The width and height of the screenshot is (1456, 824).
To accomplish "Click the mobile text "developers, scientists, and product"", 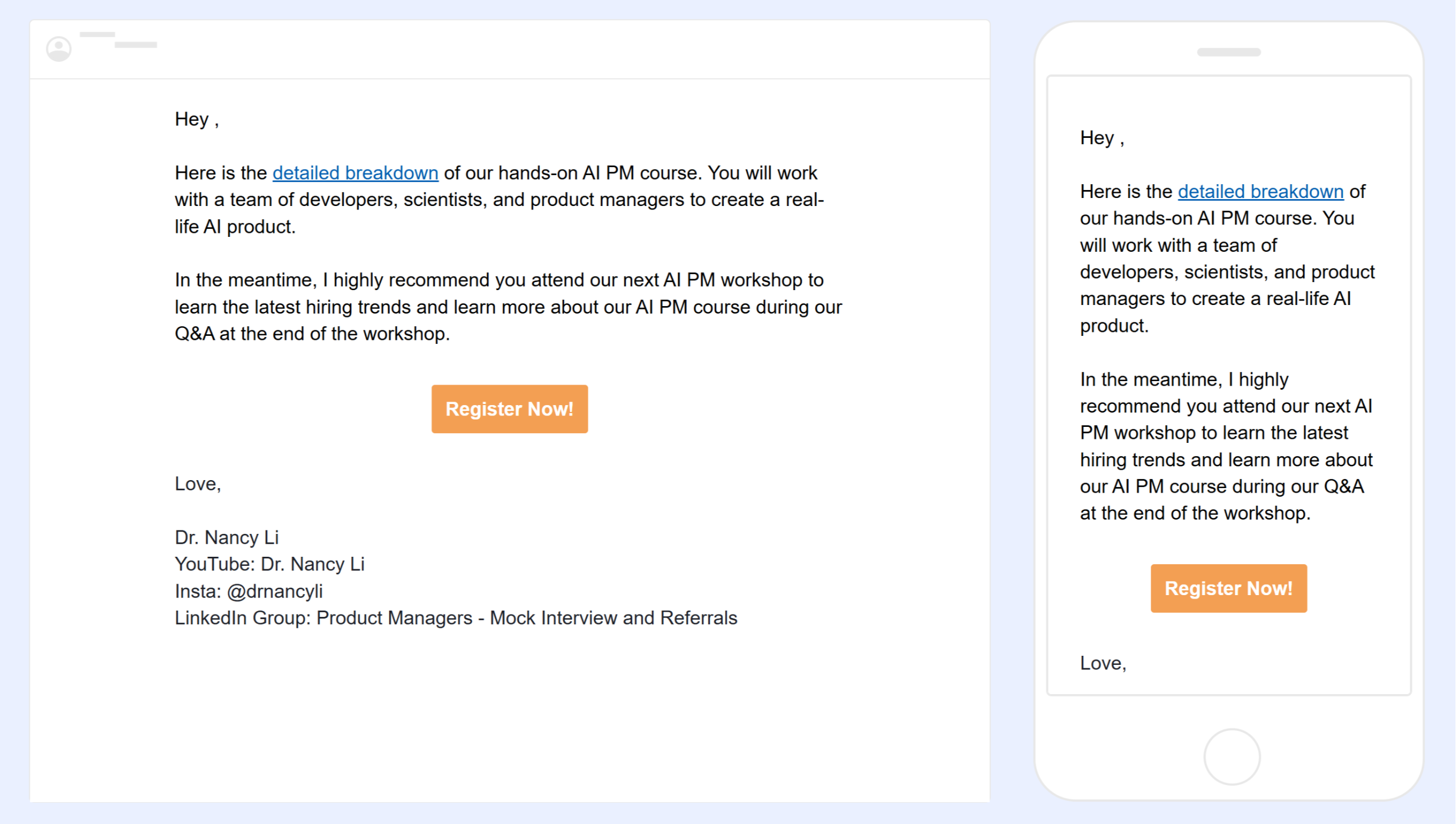I will click(1227, 272).
